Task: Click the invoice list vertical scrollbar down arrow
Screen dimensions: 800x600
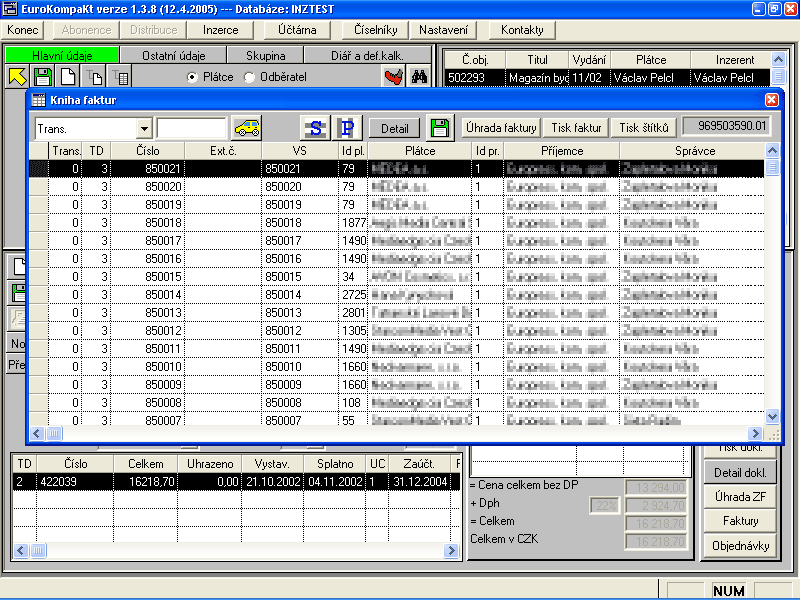Action: 772,417
